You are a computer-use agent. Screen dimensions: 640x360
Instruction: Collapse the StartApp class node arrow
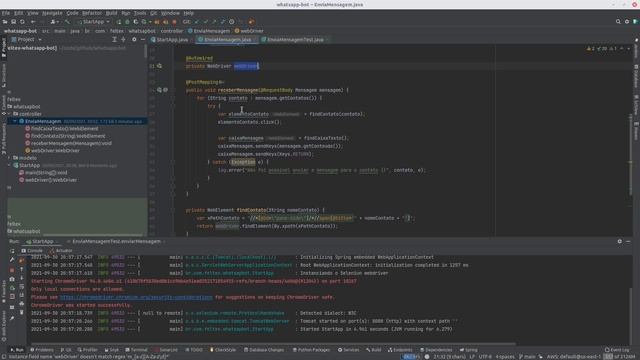coord(9,165)
